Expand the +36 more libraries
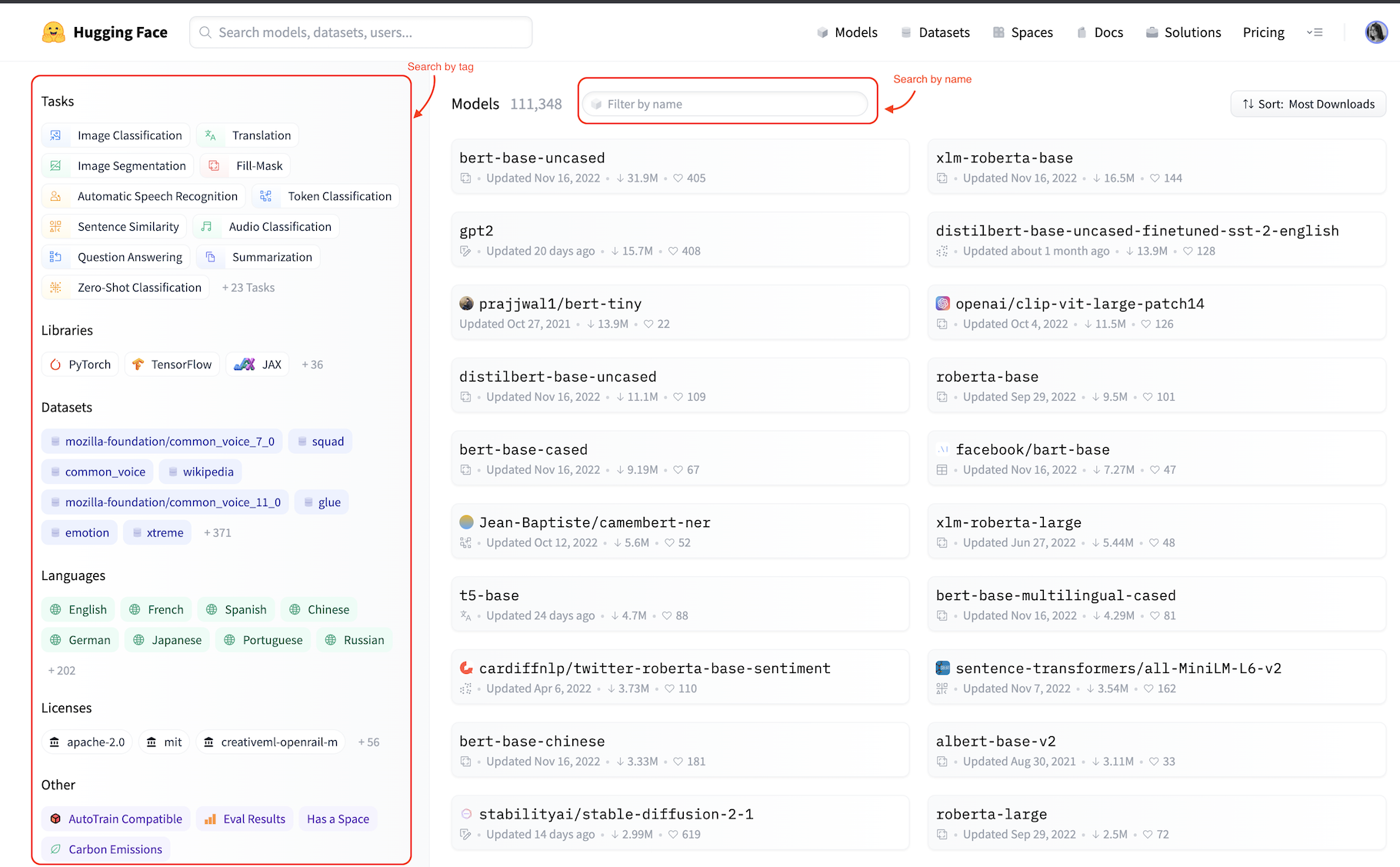Viewport: 1400px width, 867px height. [312, 364]
